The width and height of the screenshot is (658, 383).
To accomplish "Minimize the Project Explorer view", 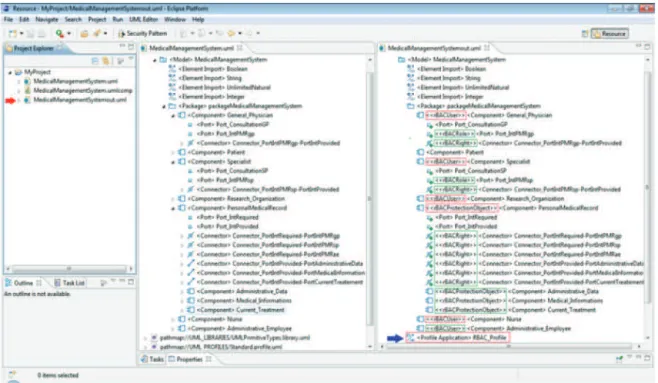I will click(122, 46).
